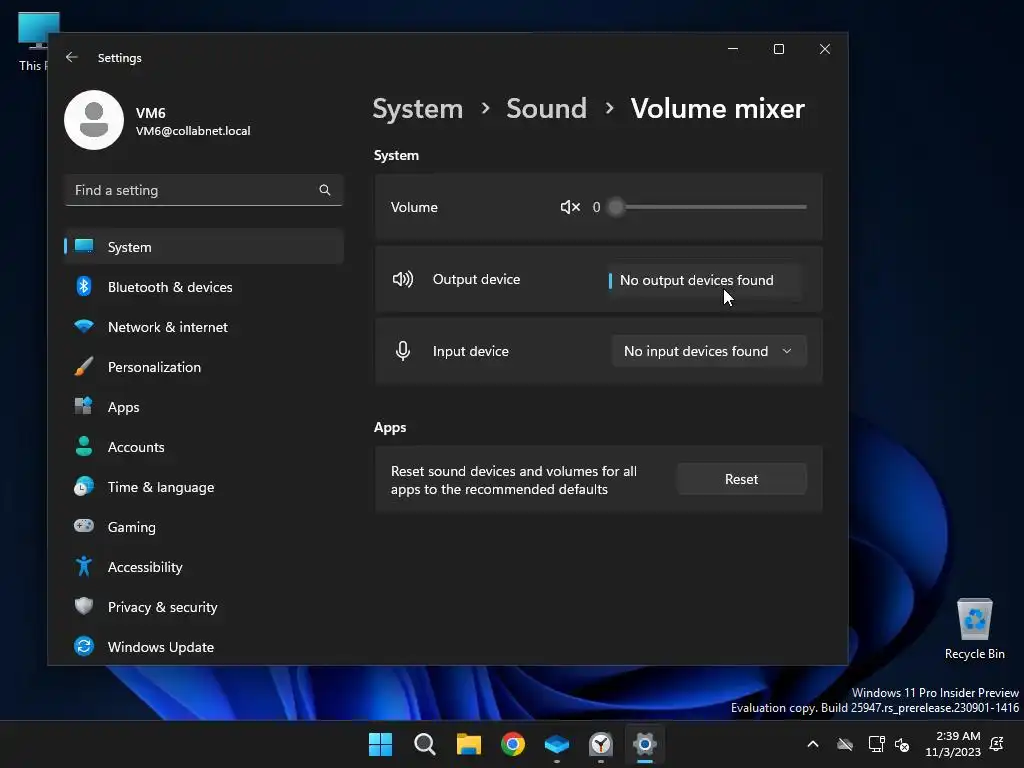Click the system volume slider track

pyautogui.click(x=711, y=207)
